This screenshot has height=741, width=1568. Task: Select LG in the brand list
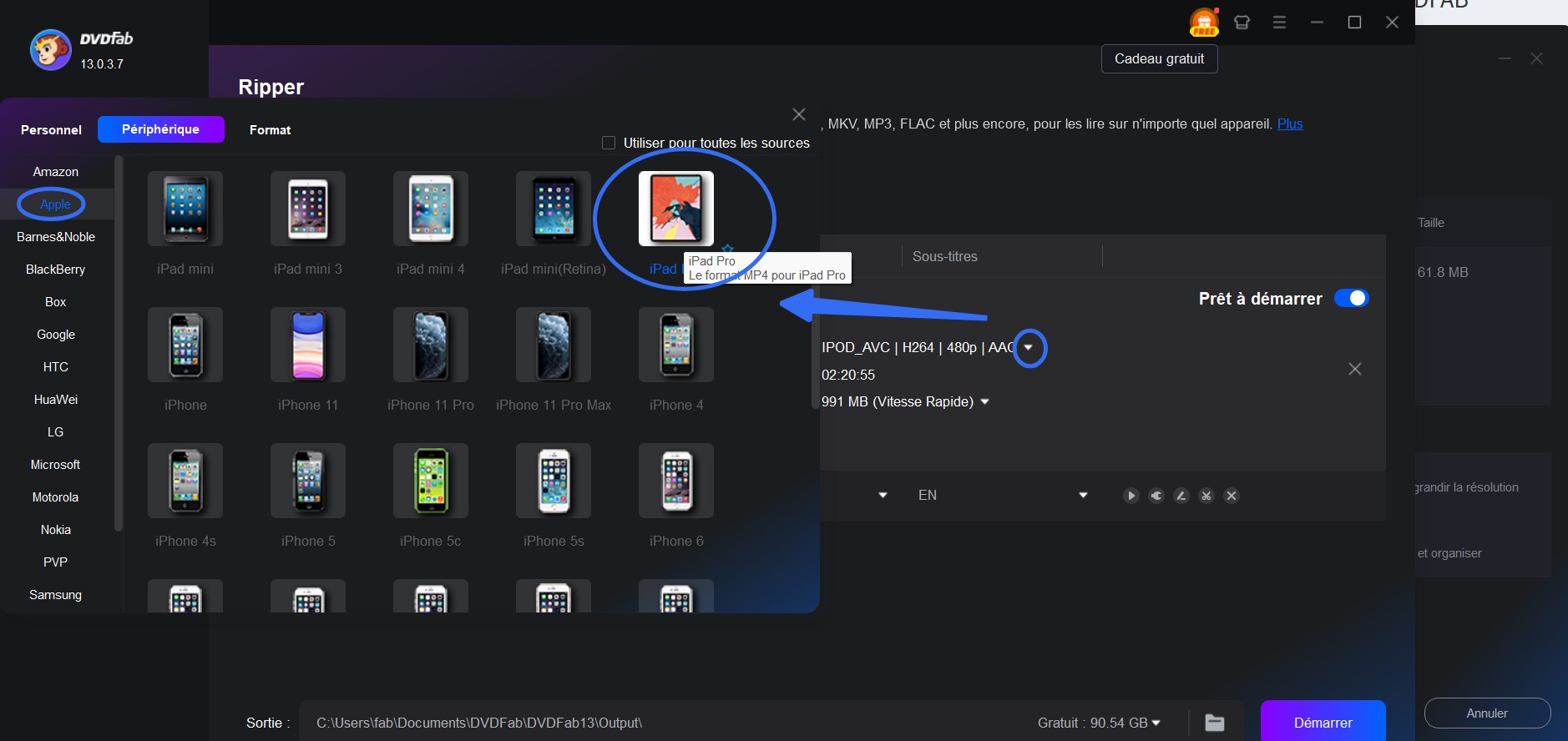coord(56,432)
